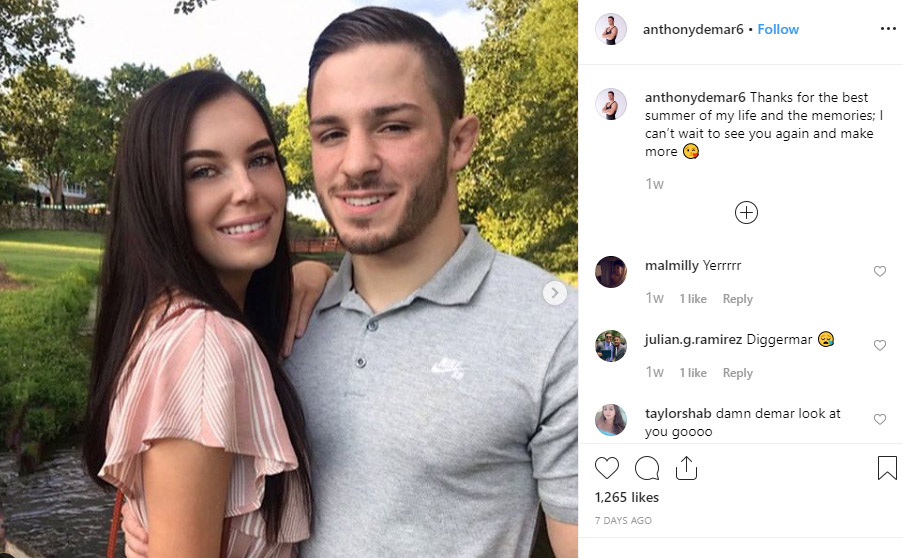This screenshot has height=558, width=903.
Task: Save post with the bookmark icon
Action: (x=887, y=468)
